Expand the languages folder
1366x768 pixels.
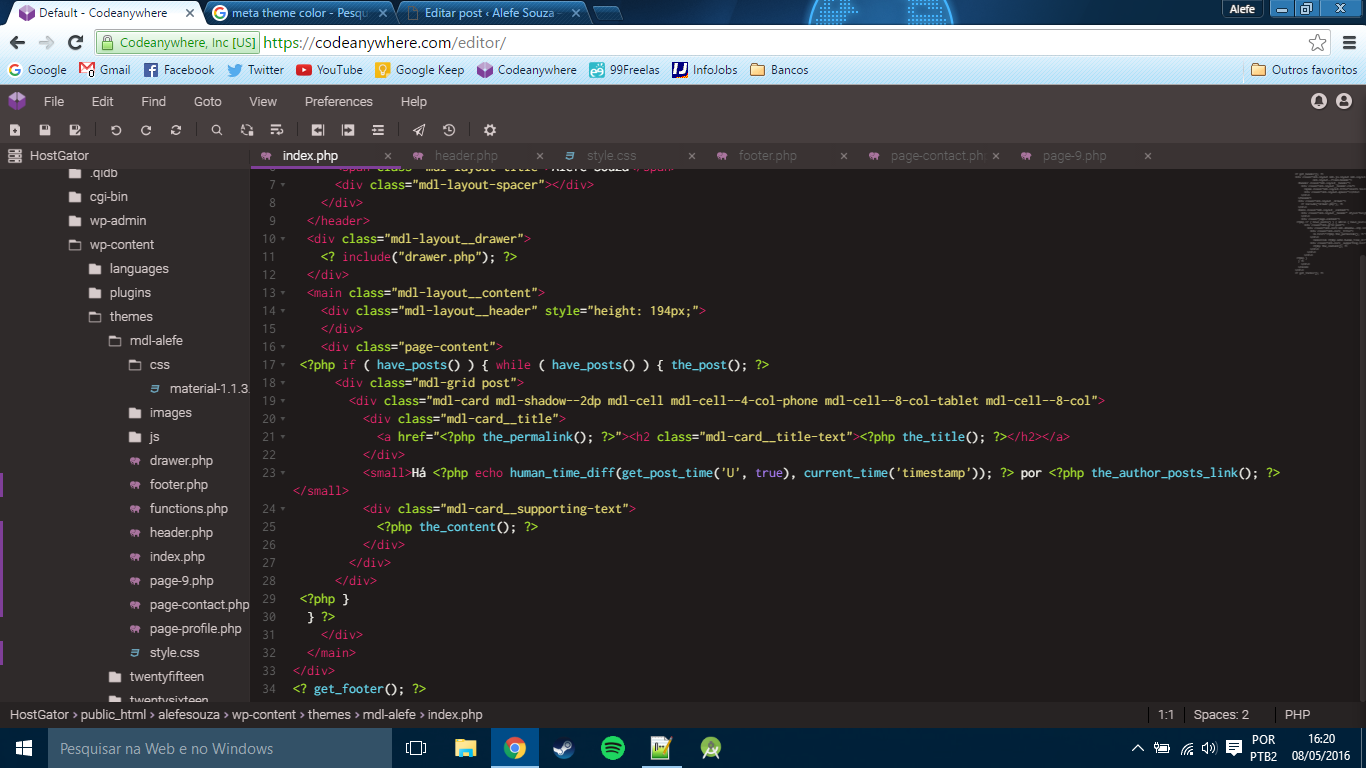pyautogui.click(x=95, y=269)
